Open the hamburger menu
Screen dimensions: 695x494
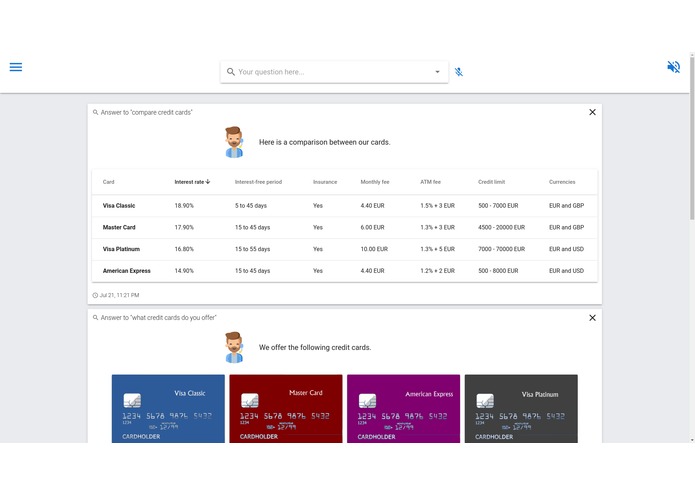click(16, 67)
